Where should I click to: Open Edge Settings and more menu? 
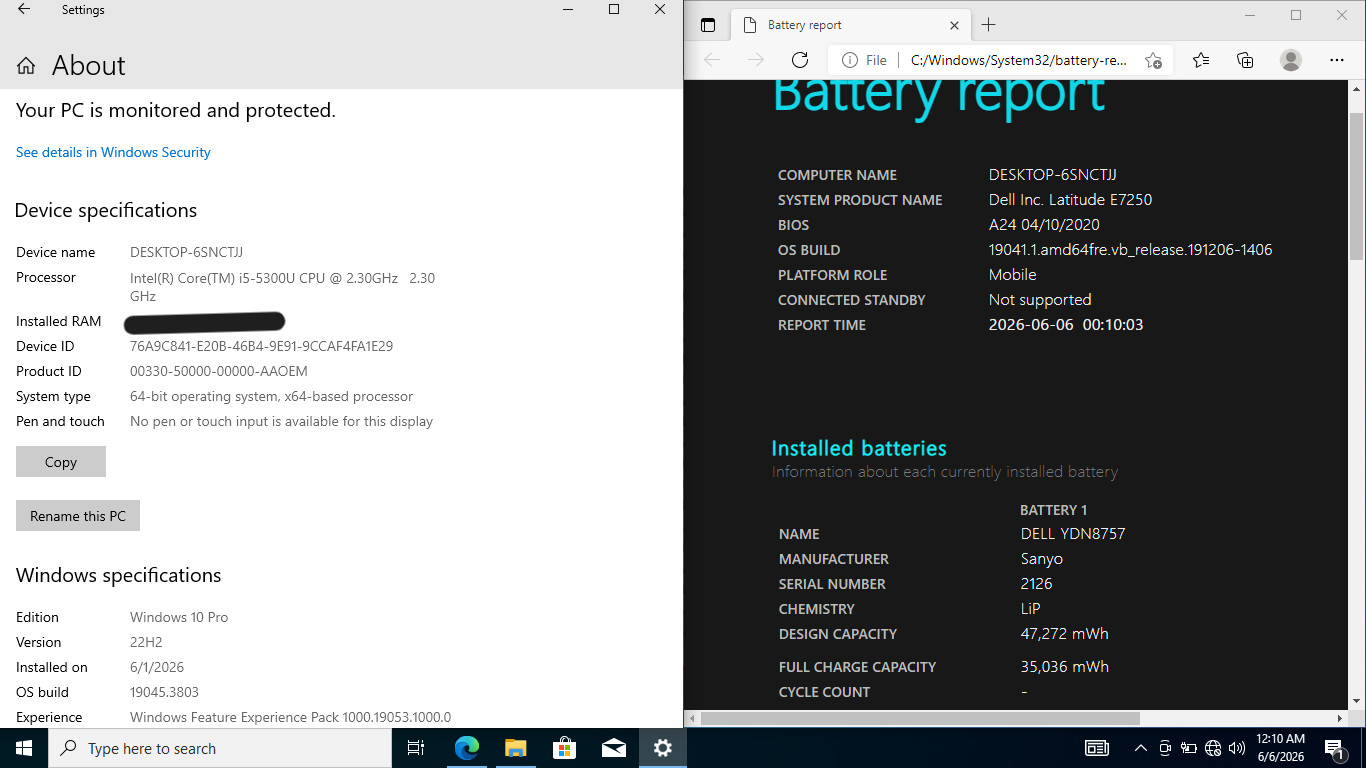1338,60
